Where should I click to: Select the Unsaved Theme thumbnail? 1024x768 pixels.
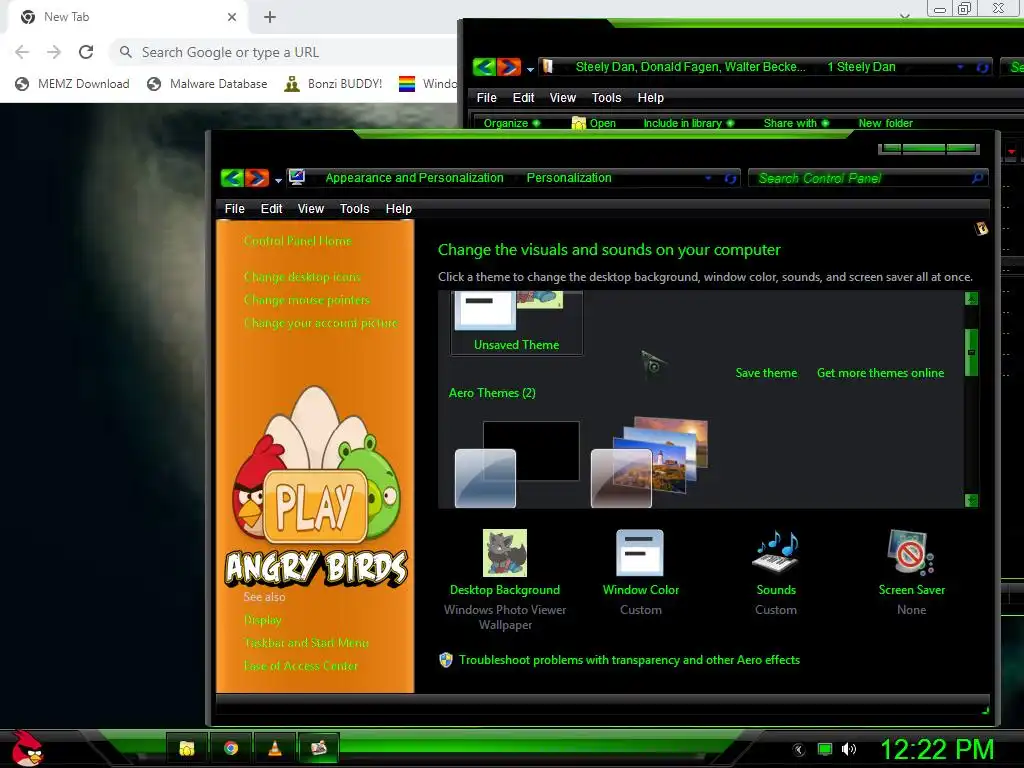516,323
